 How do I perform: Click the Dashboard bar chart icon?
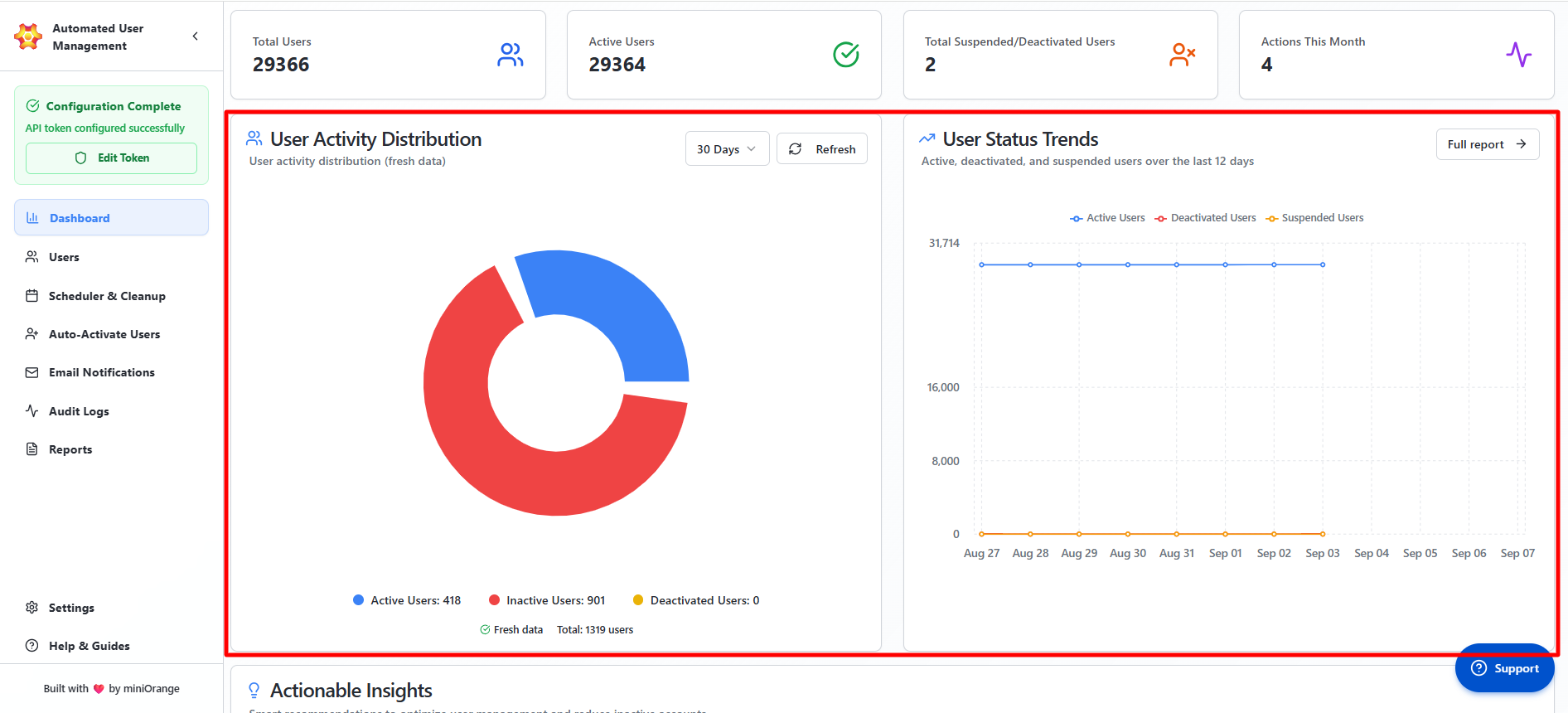[32, 218]
